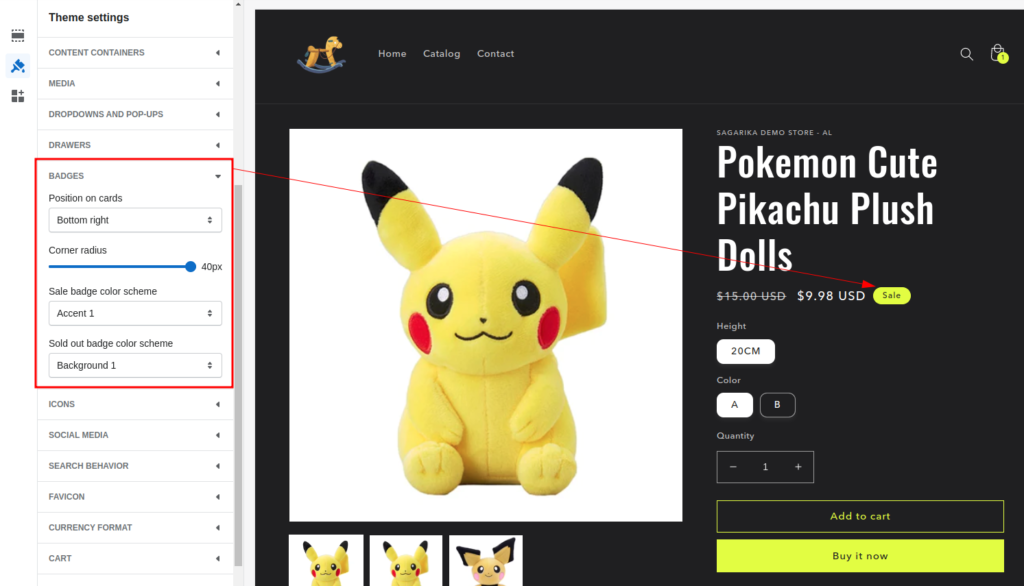Expand the Currency Format section
This screenshot has height=586, width=1024.
tap(135, 527)
